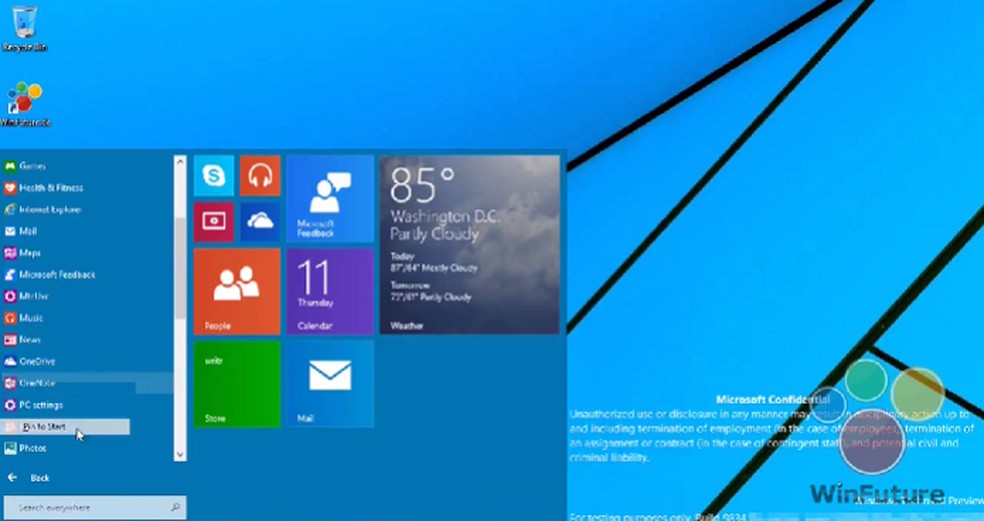The width and height of the screenshot is (984, 521).
Task: Open the purple Calendar tile
Action: (x=330, y=291)
